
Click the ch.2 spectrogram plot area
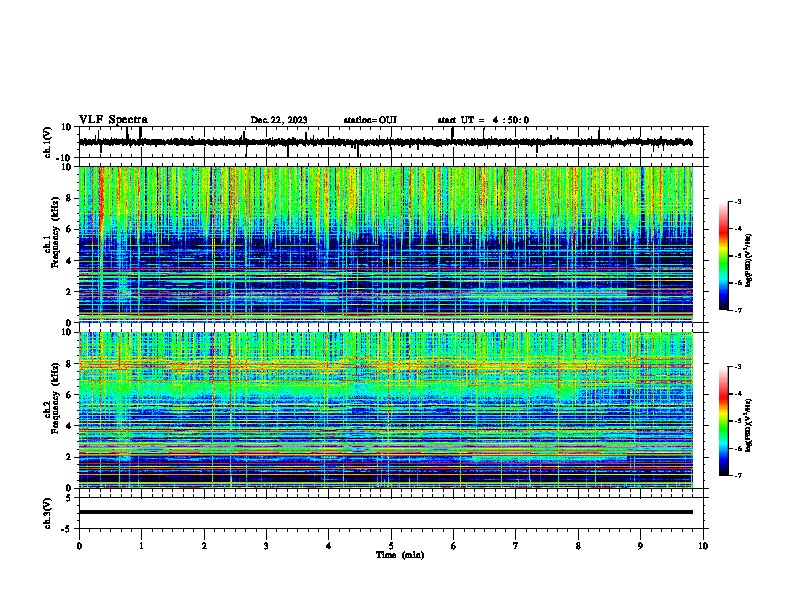386,410
